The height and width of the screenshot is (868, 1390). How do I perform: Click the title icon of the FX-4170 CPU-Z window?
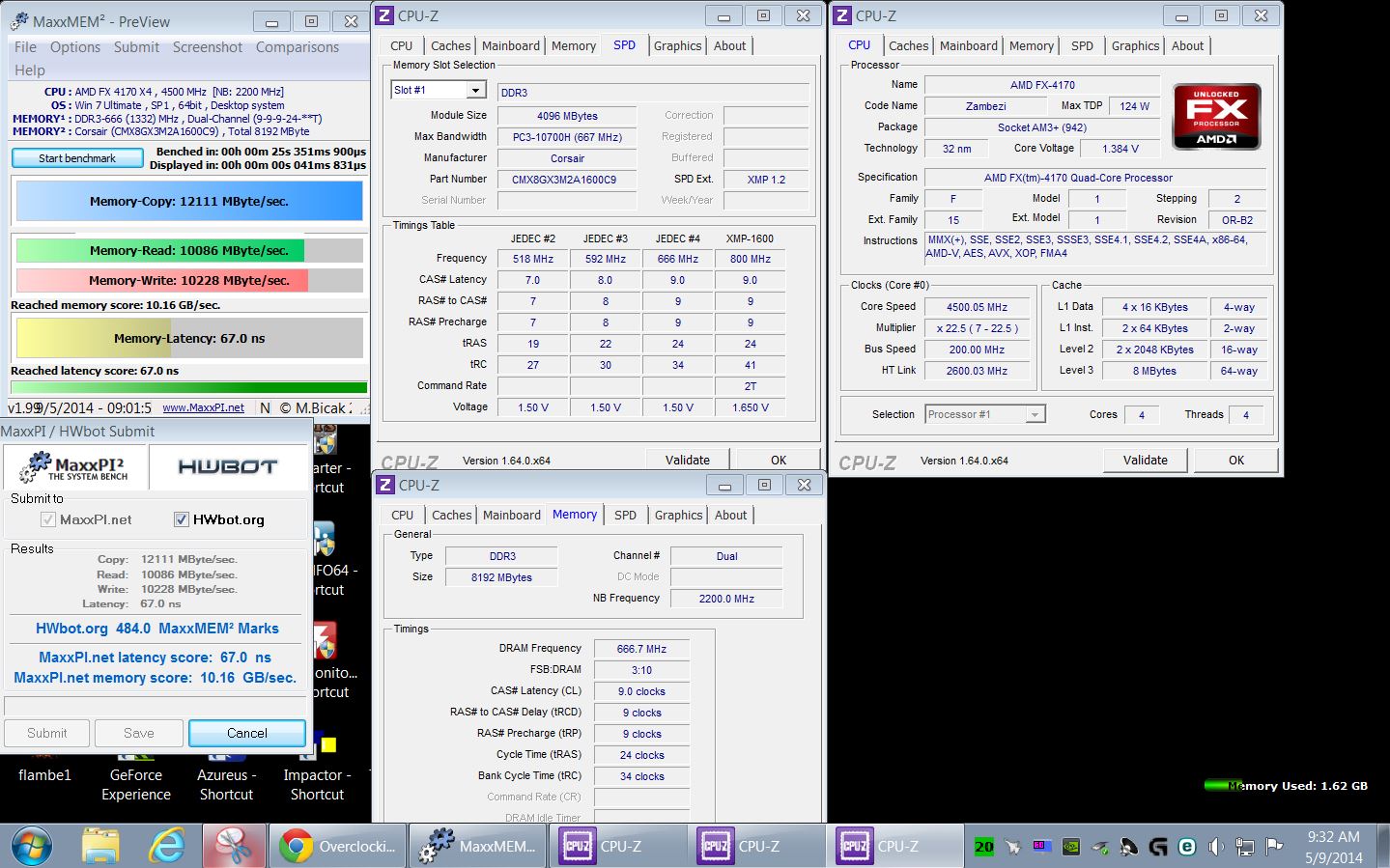tap(842, 15)
